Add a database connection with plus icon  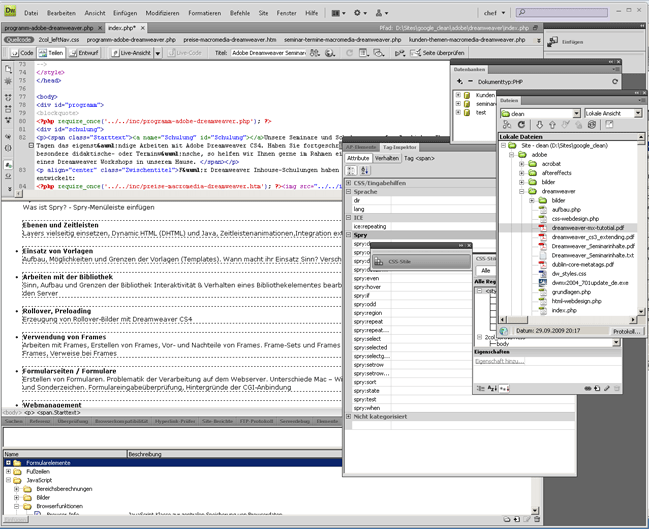point(460,82)
